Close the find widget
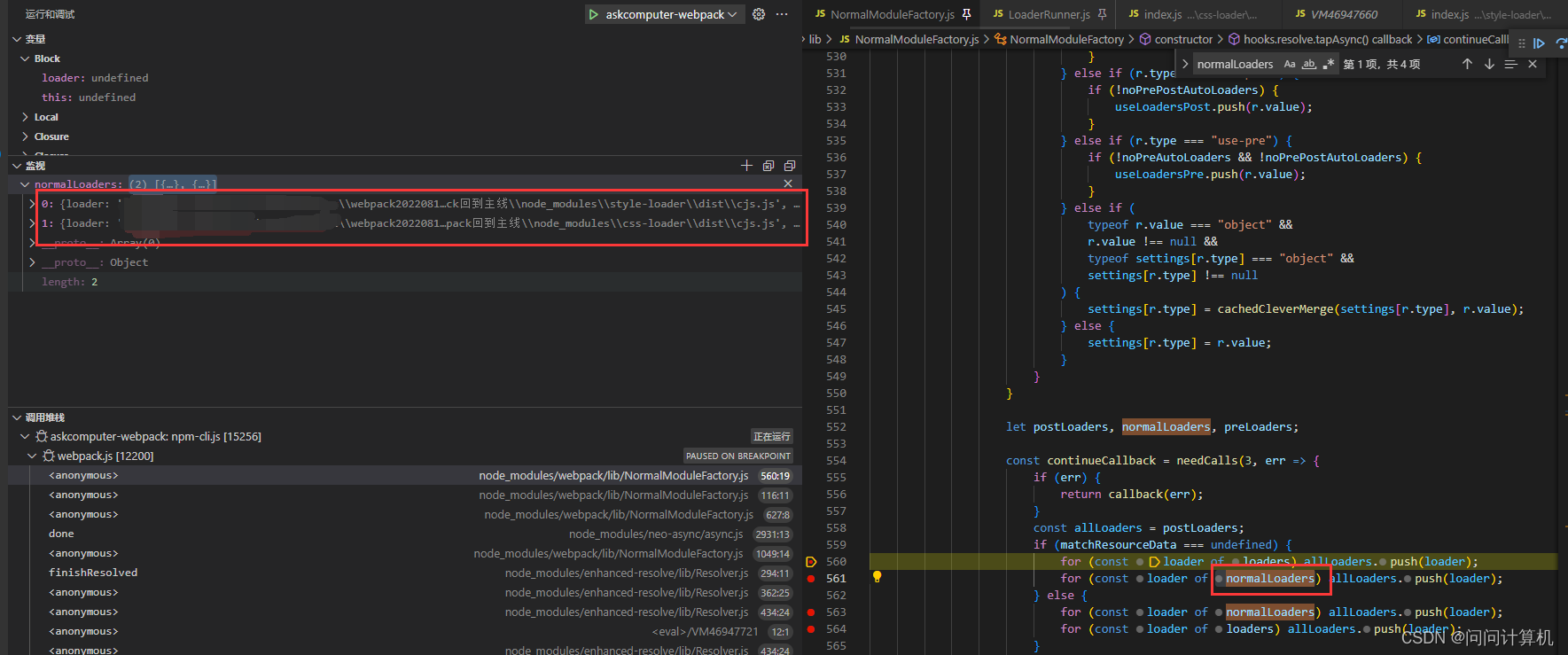The height and width of the screenshot is (655, 1568). point(1533,64)
